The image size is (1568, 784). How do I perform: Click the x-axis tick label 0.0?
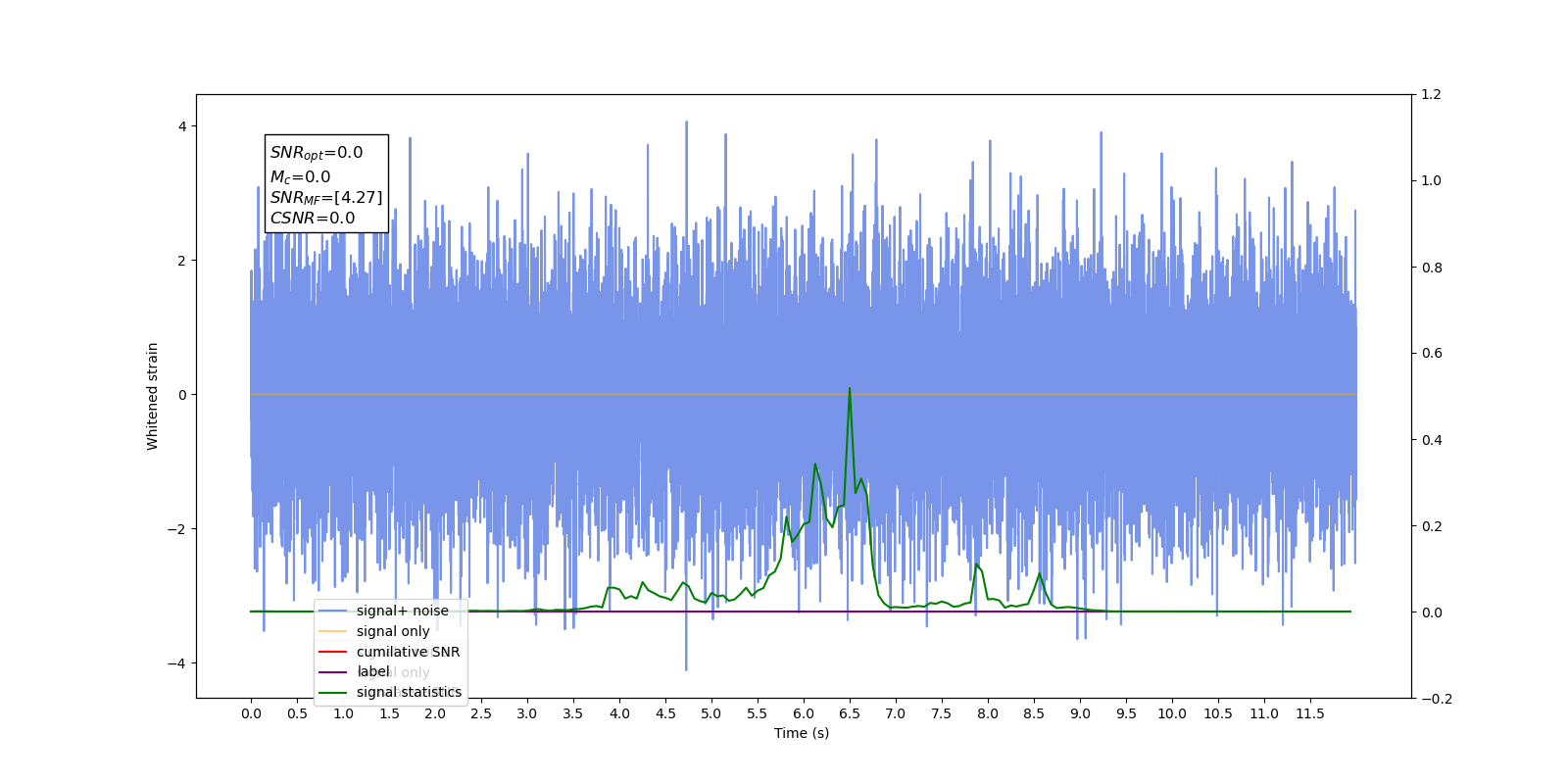[251, 713]
